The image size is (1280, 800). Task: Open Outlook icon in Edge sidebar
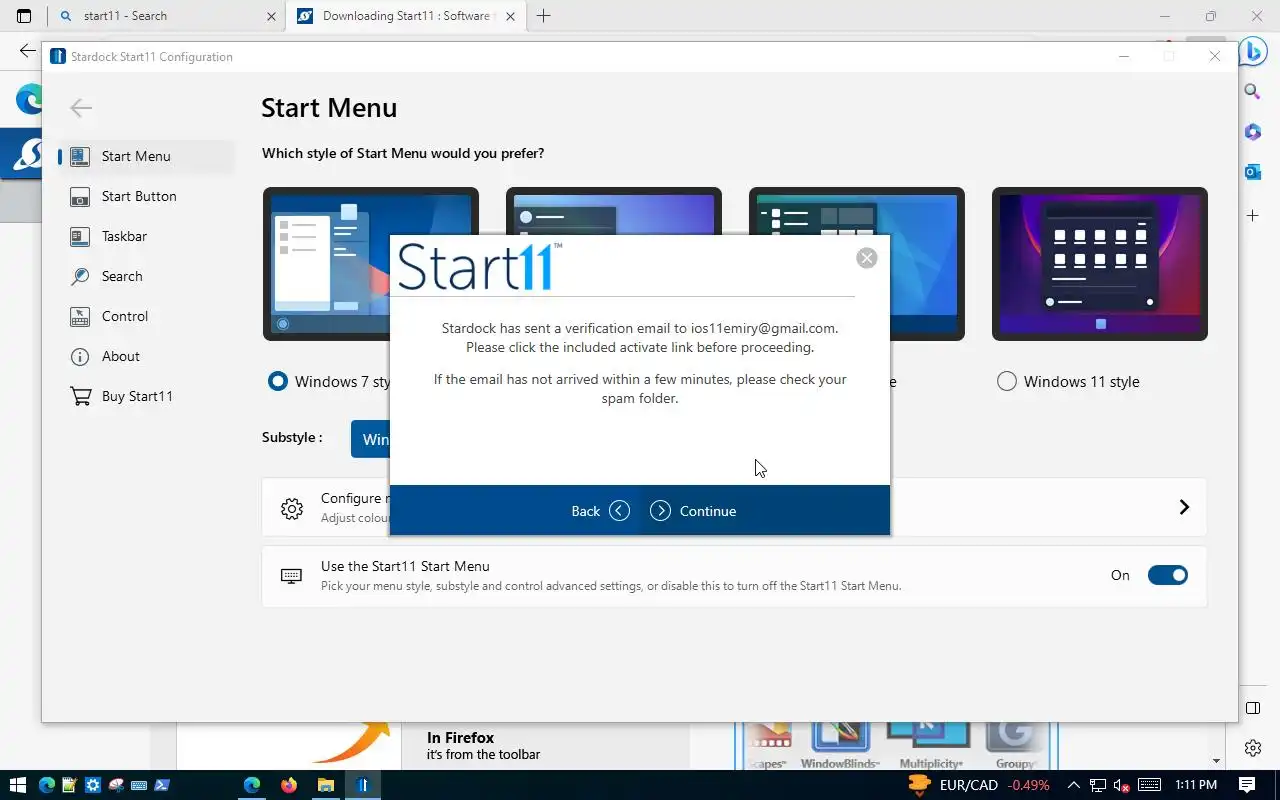point(1252,172)
